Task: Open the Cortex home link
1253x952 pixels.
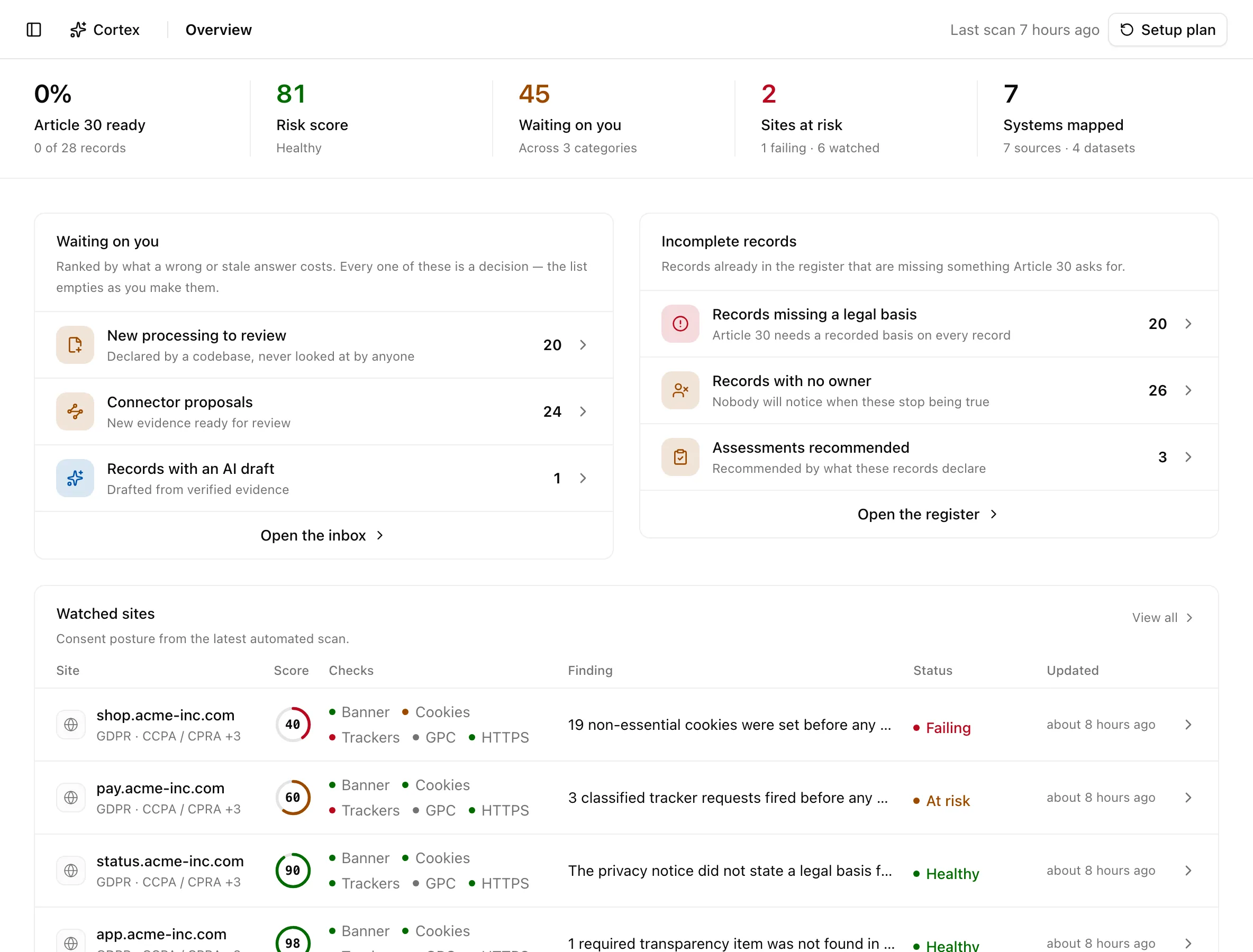Action: tap(104, 30)
